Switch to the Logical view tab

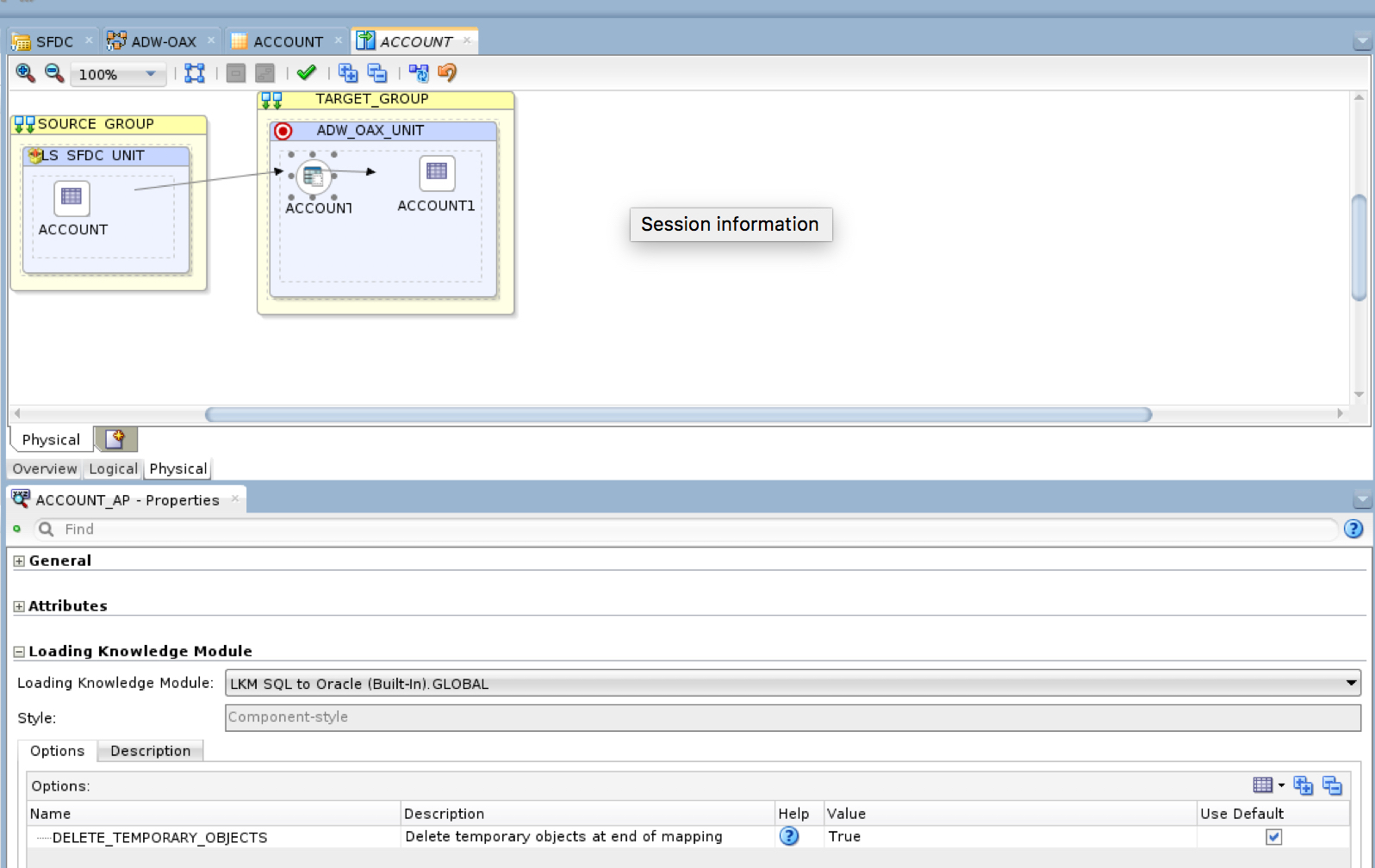[113, 468]
